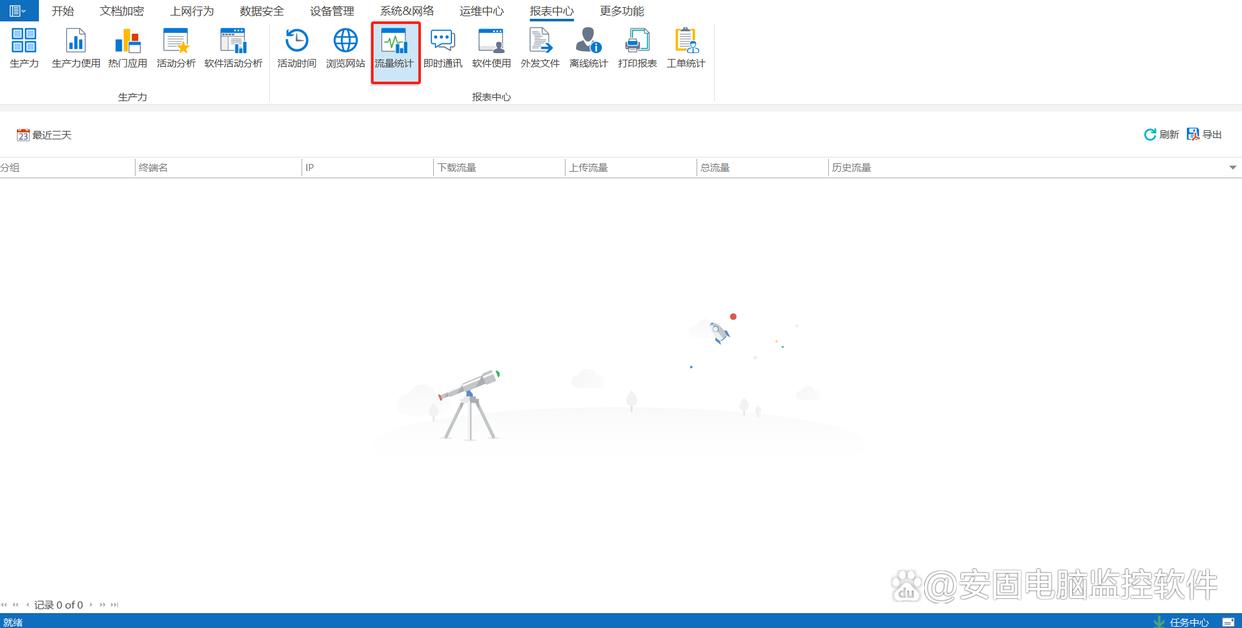Open the 浏览网站 report
The image size is (1242, 628).
345,48
